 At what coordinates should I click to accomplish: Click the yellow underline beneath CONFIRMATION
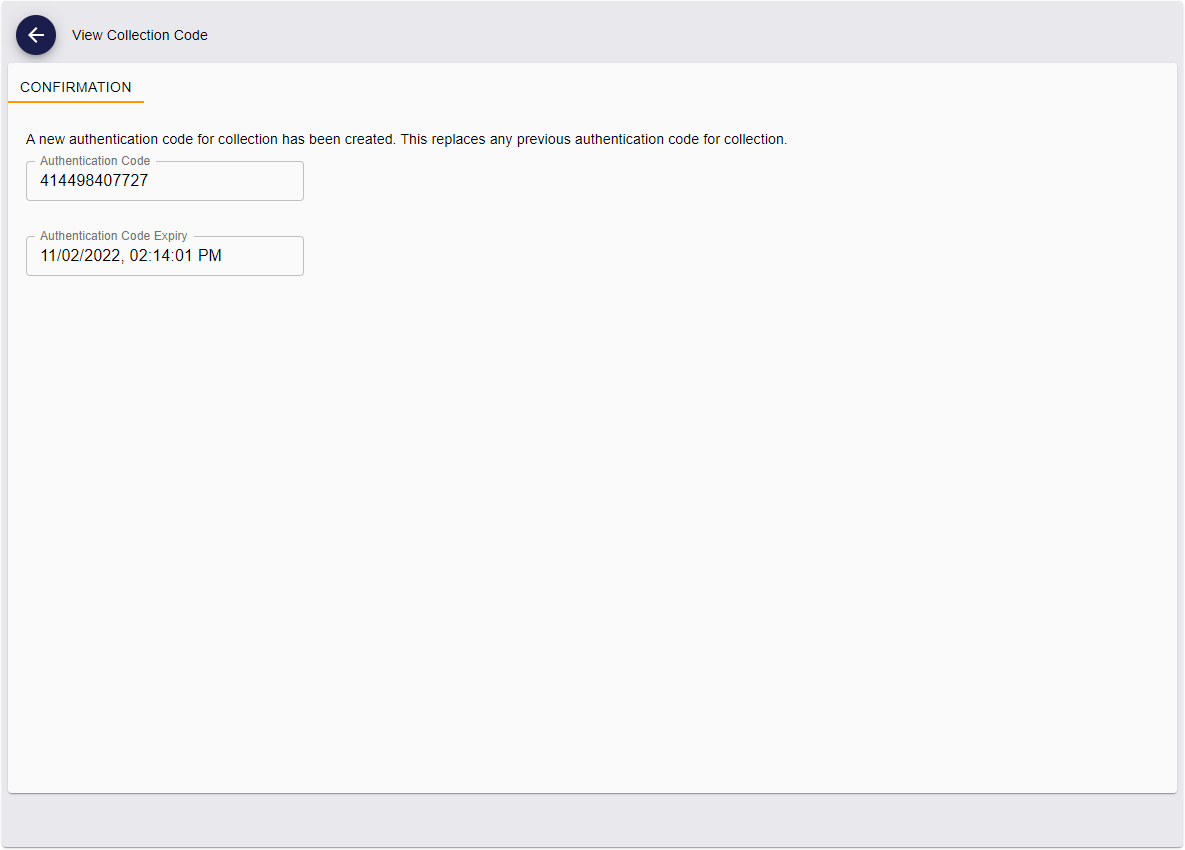point(75,102)
